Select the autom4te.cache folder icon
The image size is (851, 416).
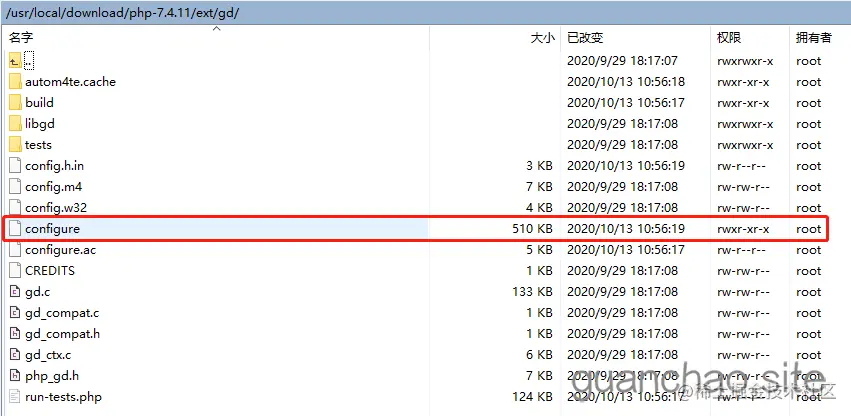(15, 82)
